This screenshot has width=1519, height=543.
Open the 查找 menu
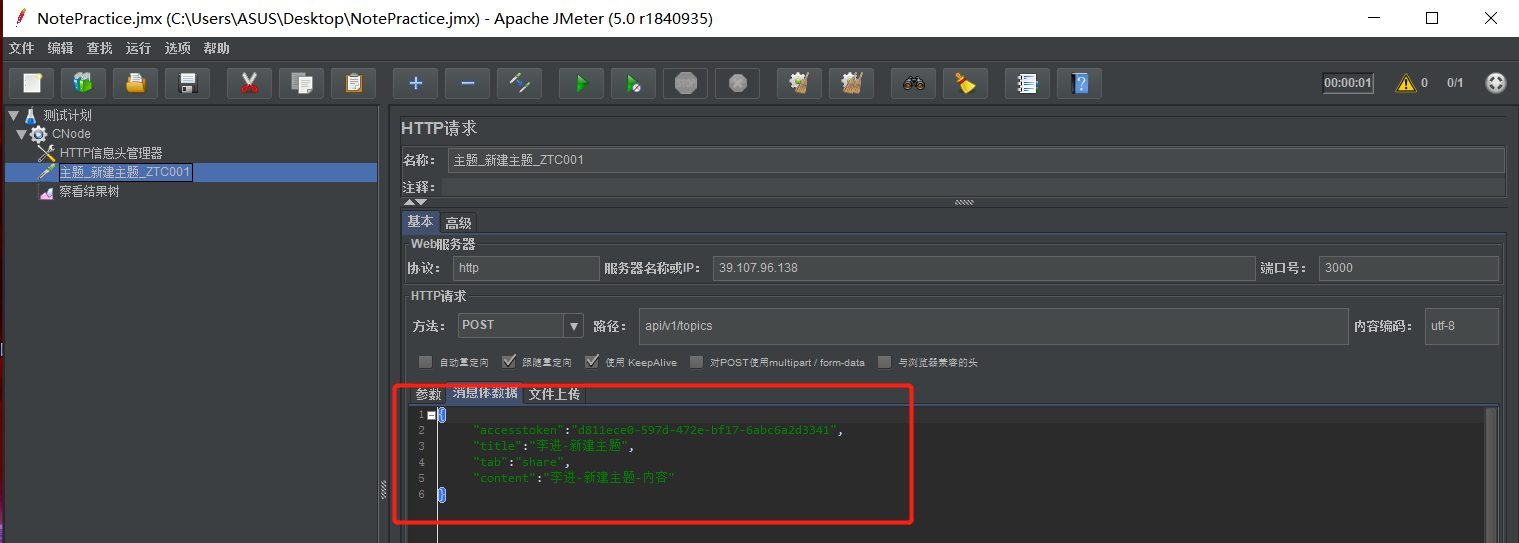pos(99,48)
